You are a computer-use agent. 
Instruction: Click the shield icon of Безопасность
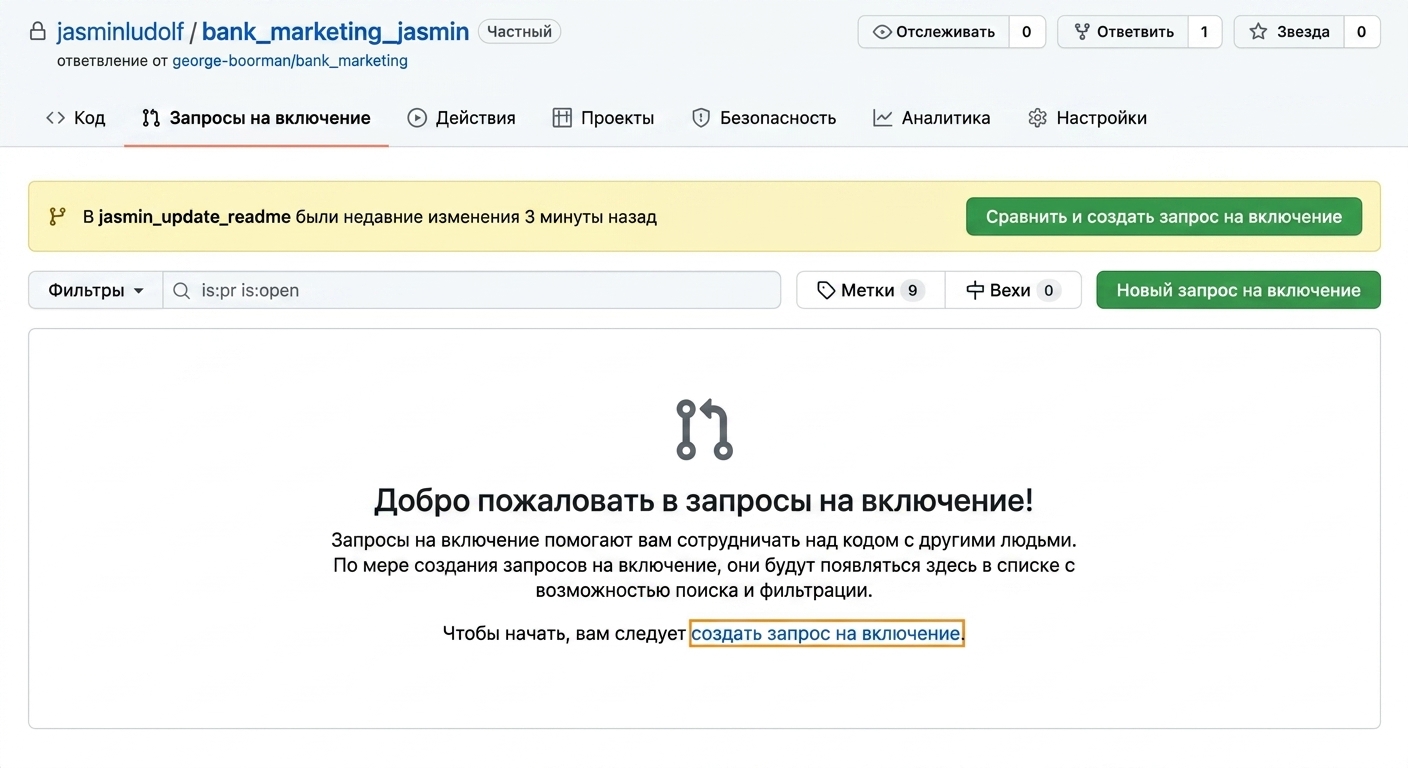pyautogui.click(x=701, y=118)
